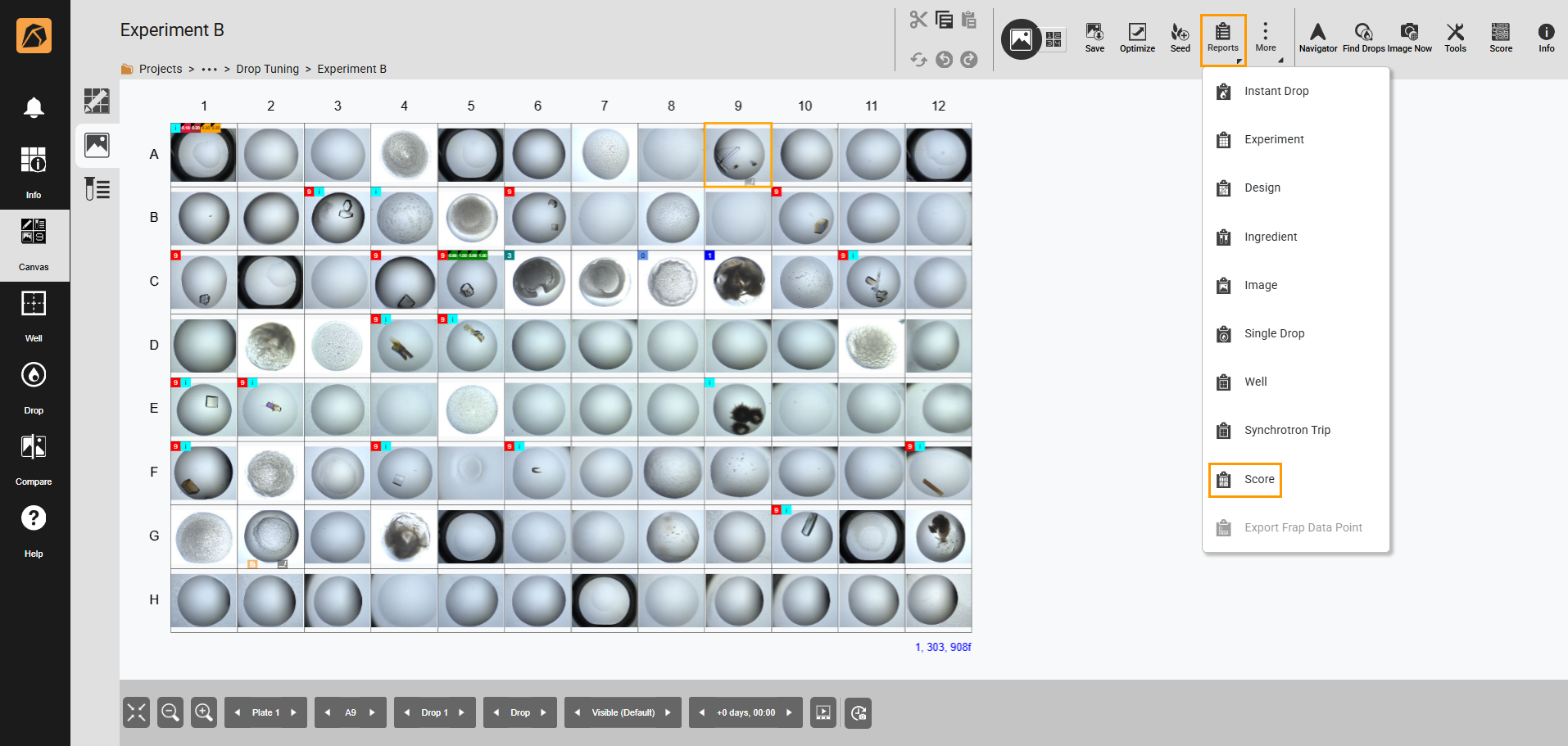Click Find Drops icon
The width and height of the screenshot is (1568, 746).
[x=1363, y=38]
